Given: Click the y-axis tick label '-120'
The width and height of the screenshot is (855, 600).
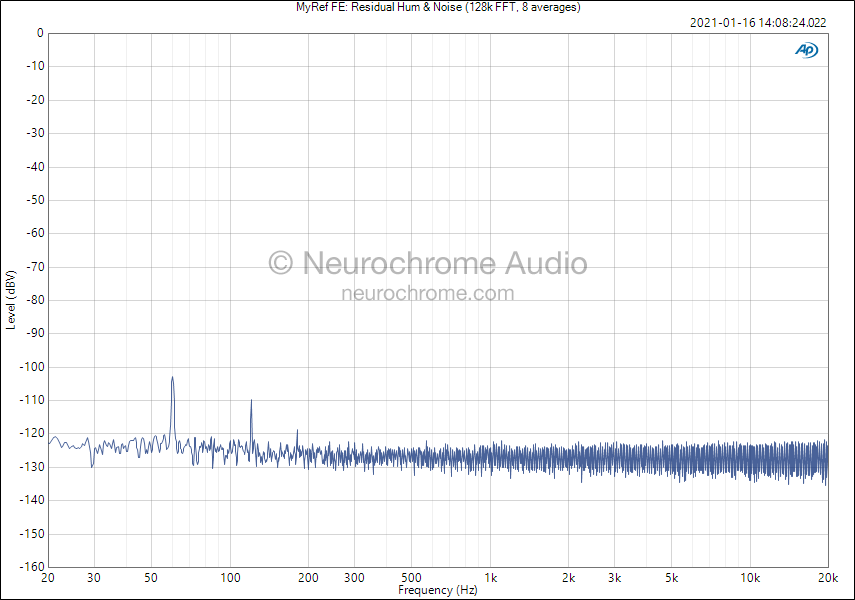Looking at the screenshot, I should 32,433.
